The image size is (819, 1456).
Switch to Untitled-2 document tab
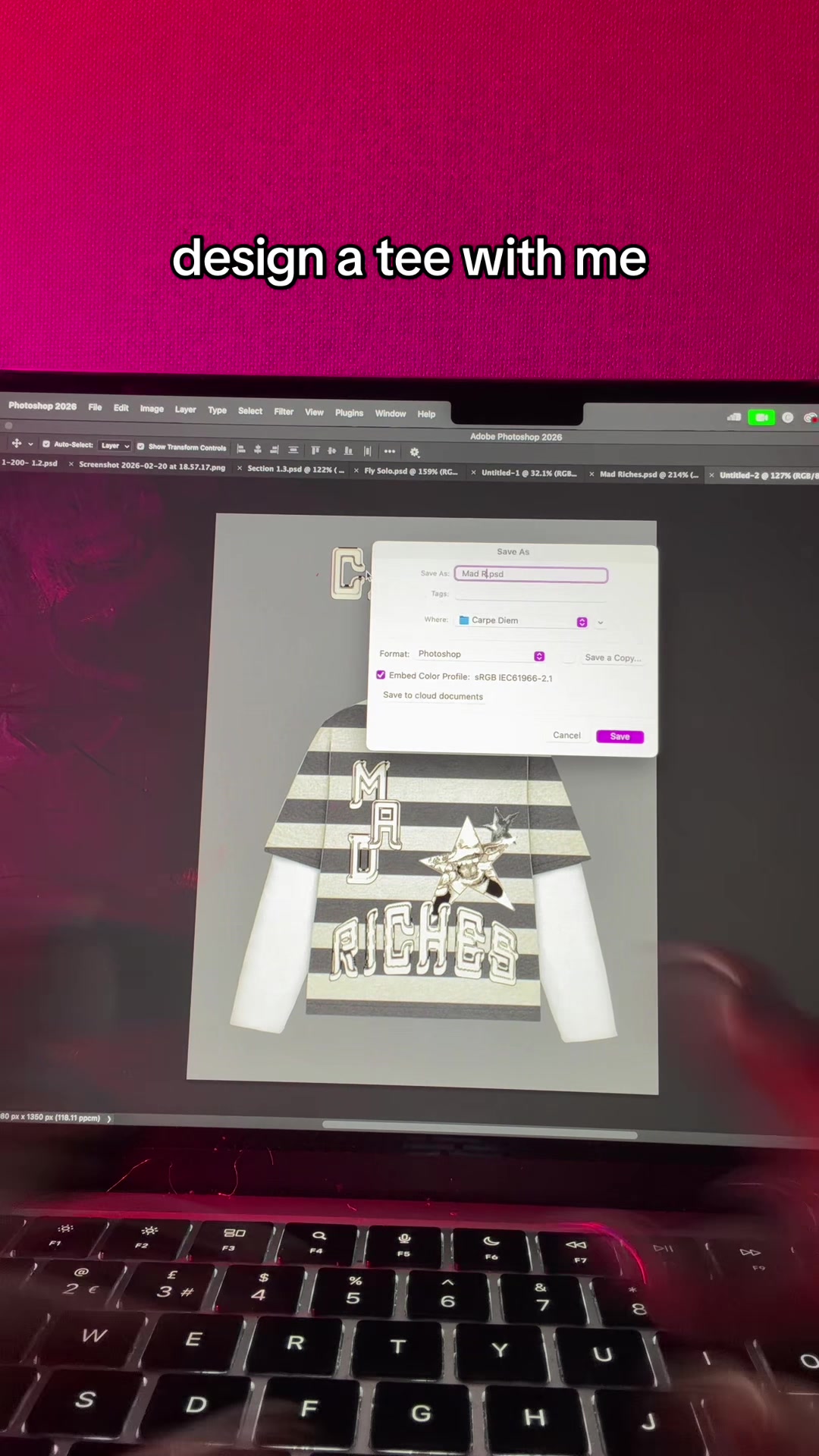tap(769, 475)
